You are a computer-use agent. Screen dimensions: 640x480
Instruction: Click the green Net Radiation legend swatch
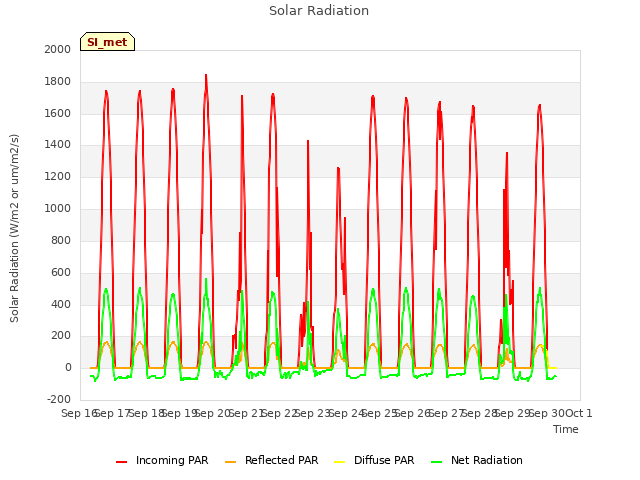pos(437,462)
